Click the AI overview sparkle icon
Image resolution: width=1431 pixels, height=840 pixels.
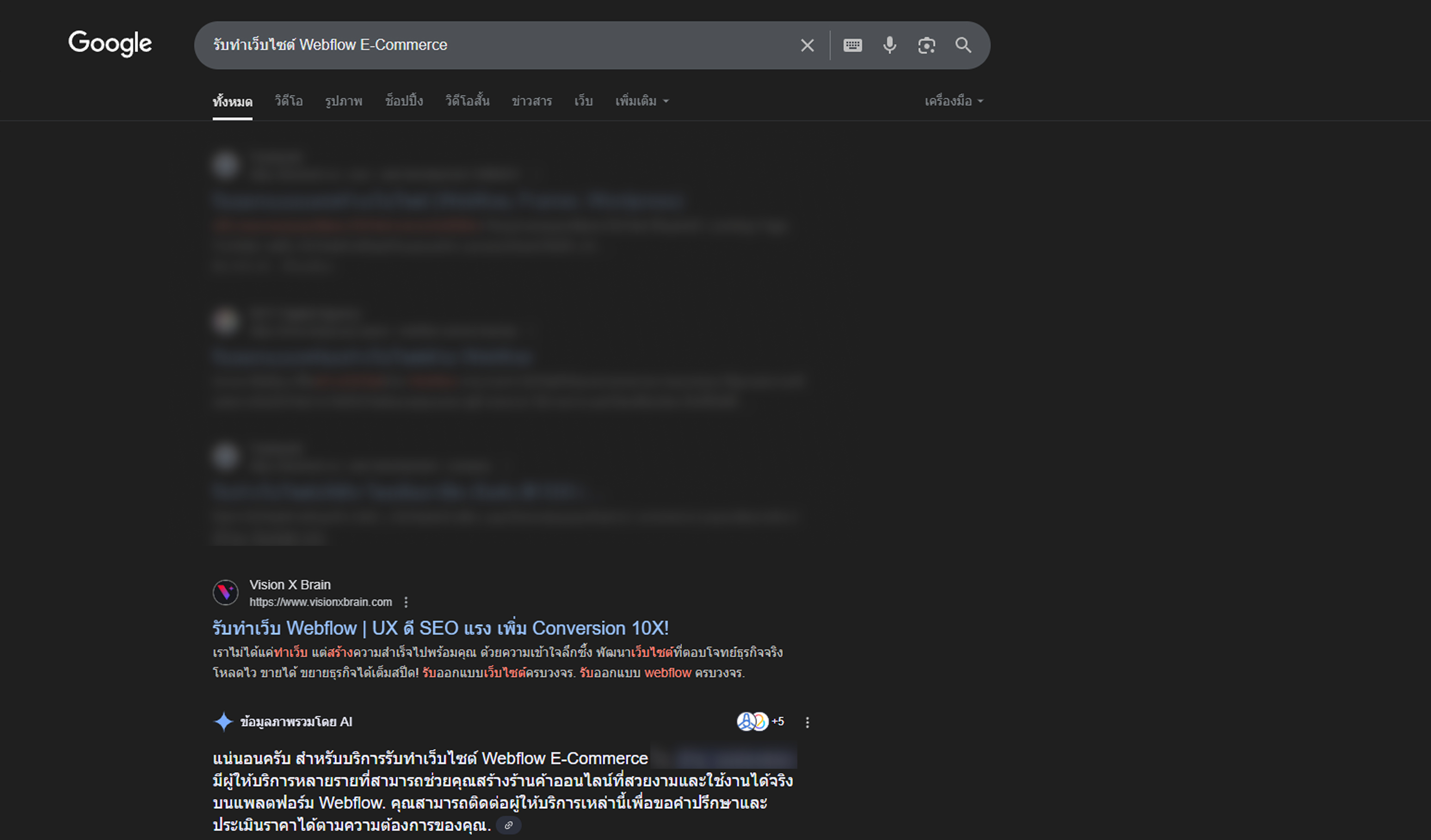[223, 722]
